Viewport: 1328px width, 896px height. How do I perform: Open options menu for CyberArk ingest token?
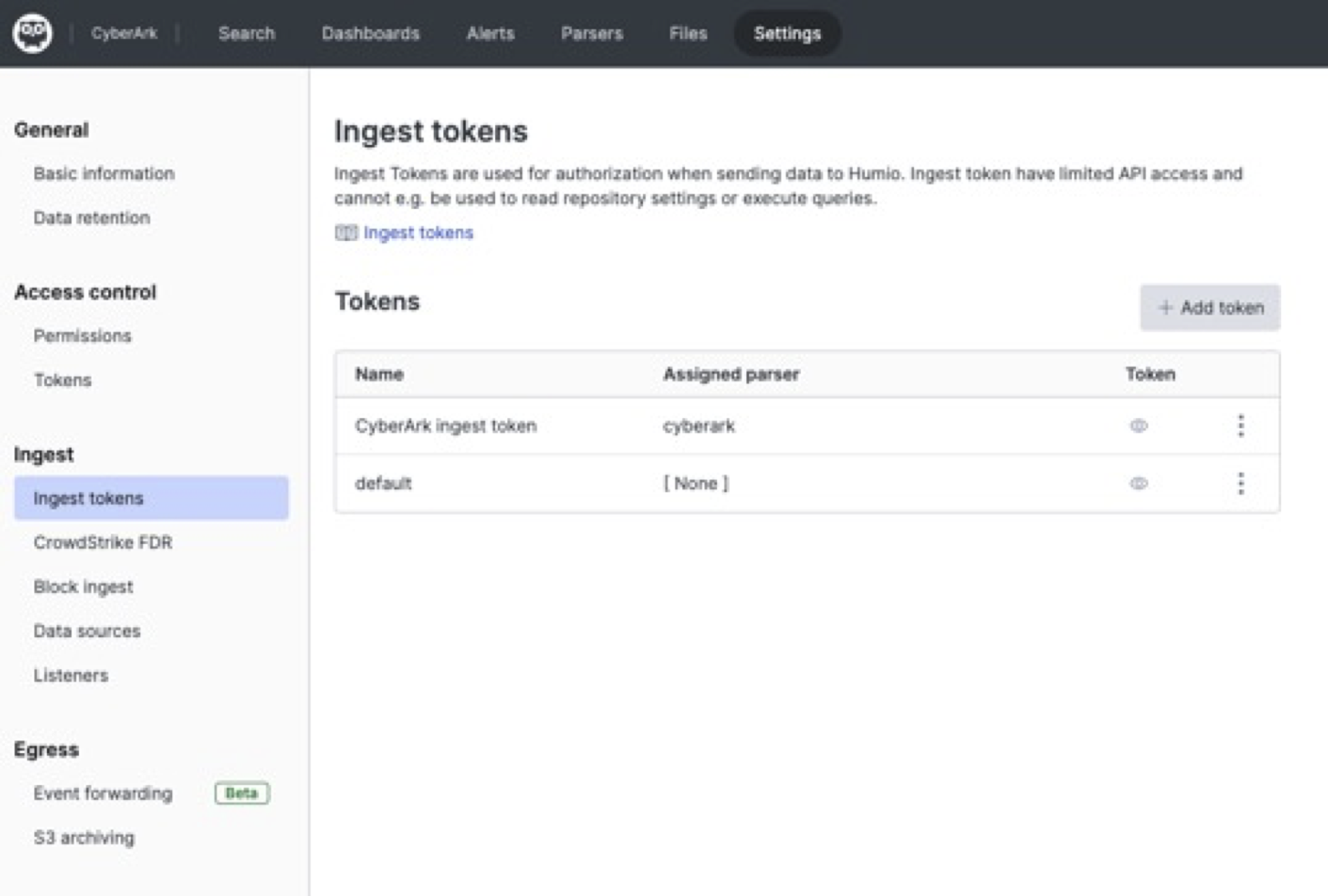[1240, 426]
